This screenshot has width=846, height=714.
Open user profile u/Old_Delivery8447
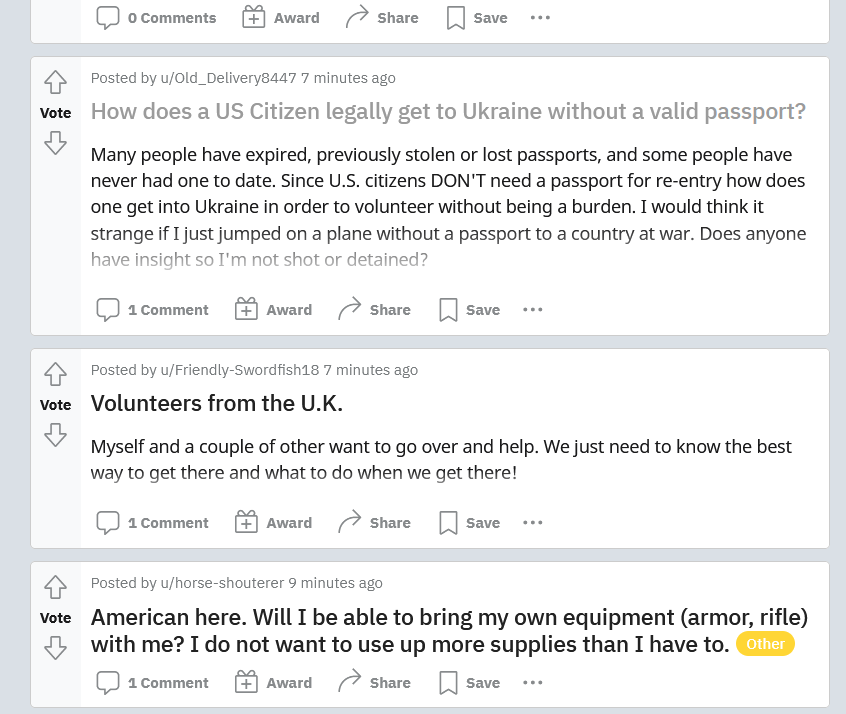(228, 78)
